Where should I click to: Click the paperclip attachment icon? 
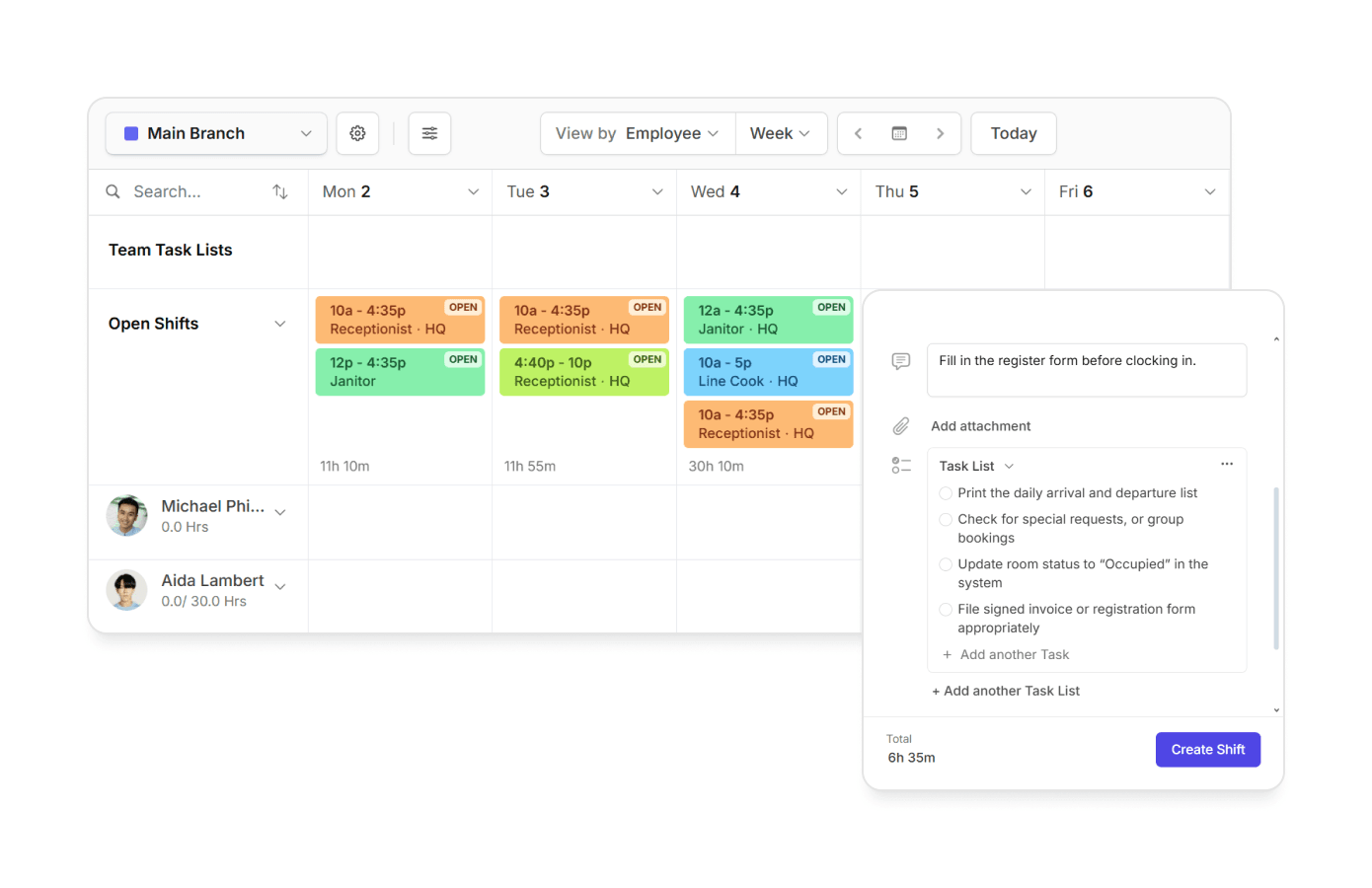[900, 426]
